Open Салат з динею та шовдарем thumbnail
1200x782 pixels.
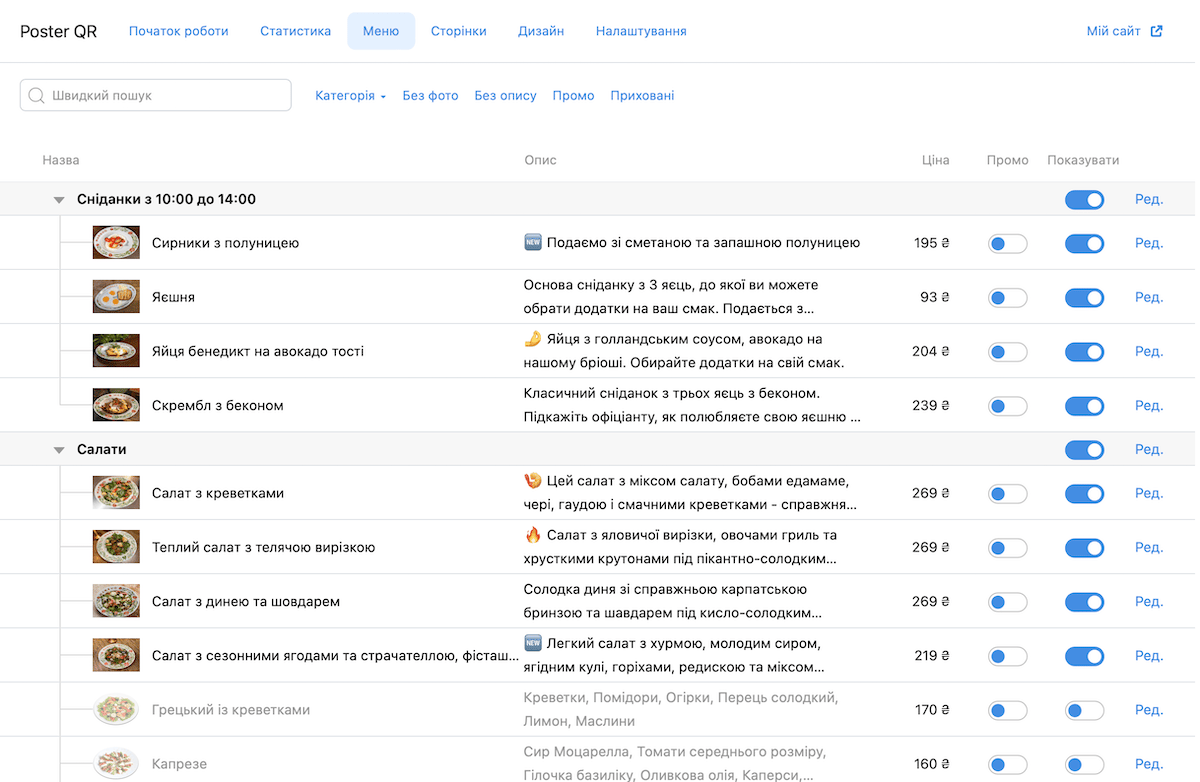[x=116, y=601]
